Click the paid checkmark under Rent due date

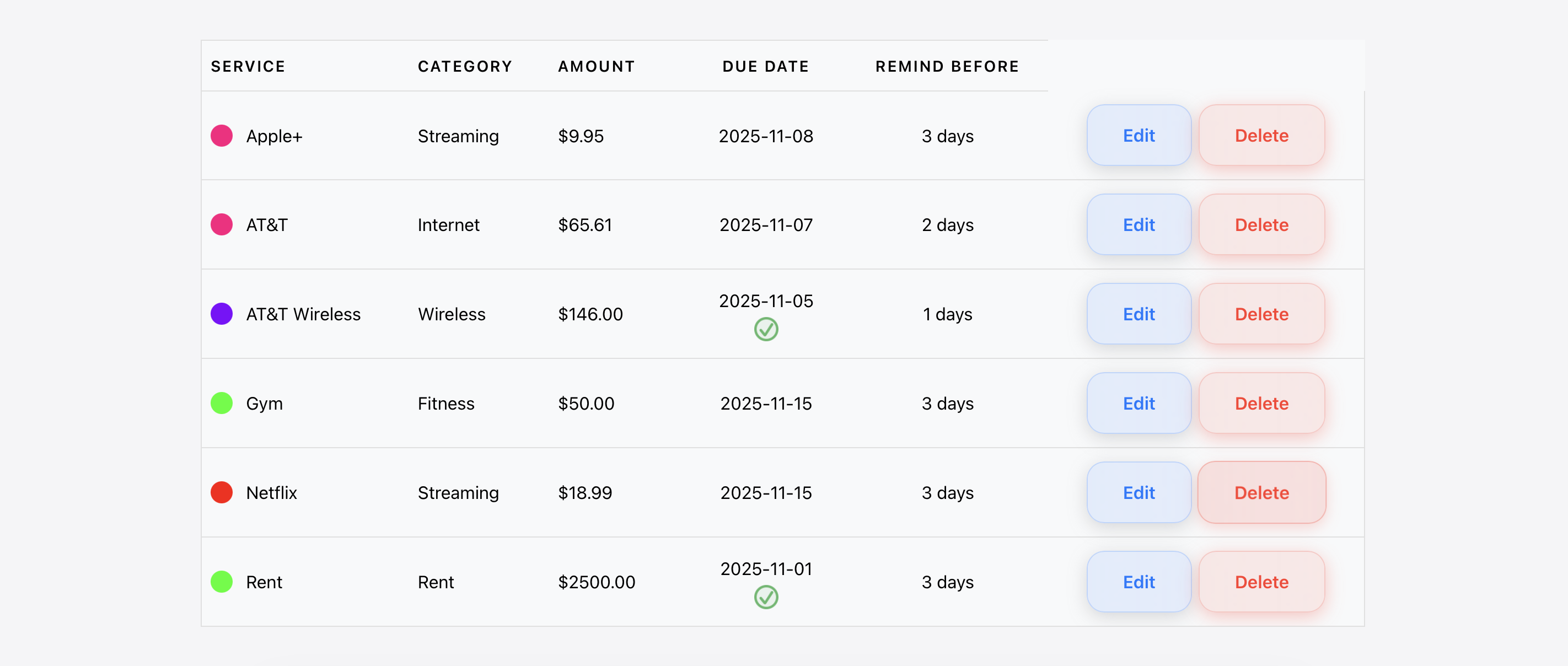pos(766,597)
